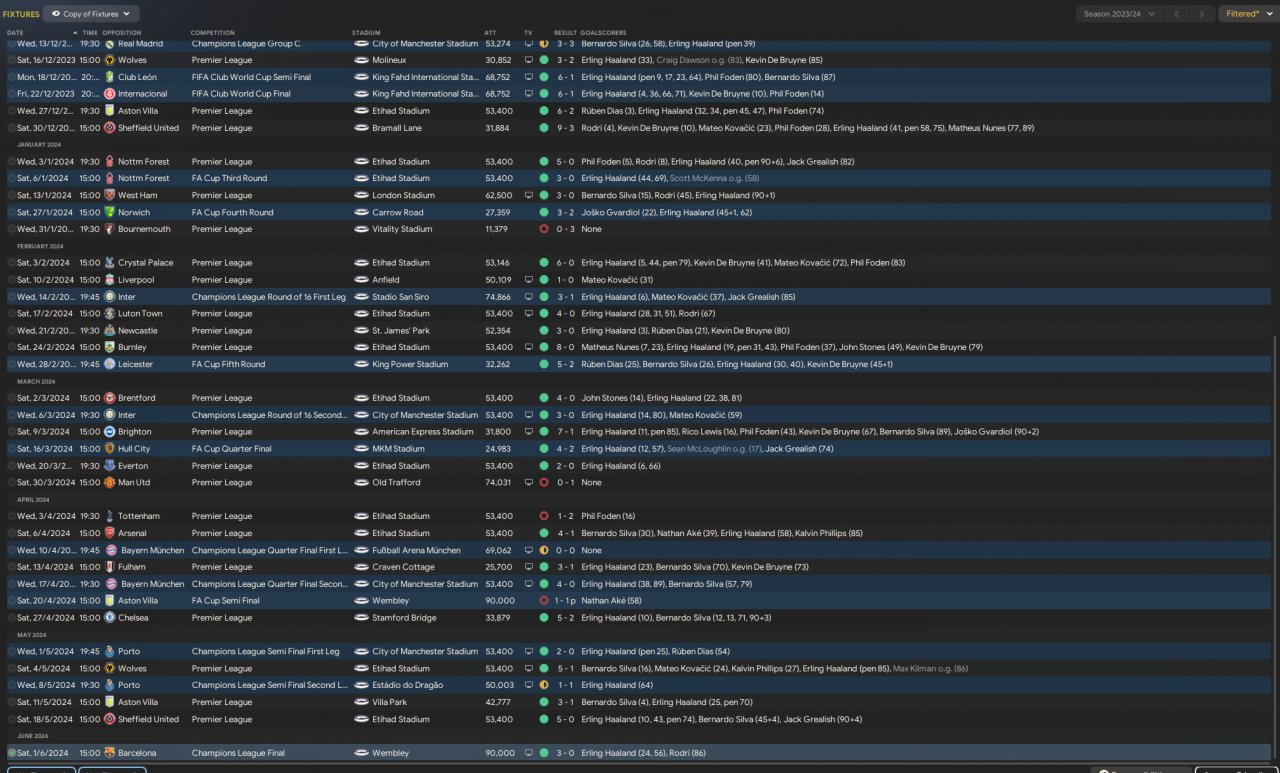Viewport: 1280px width, 773px height.
Task: Click the West Ham club badge
Action: click(109, 195)
